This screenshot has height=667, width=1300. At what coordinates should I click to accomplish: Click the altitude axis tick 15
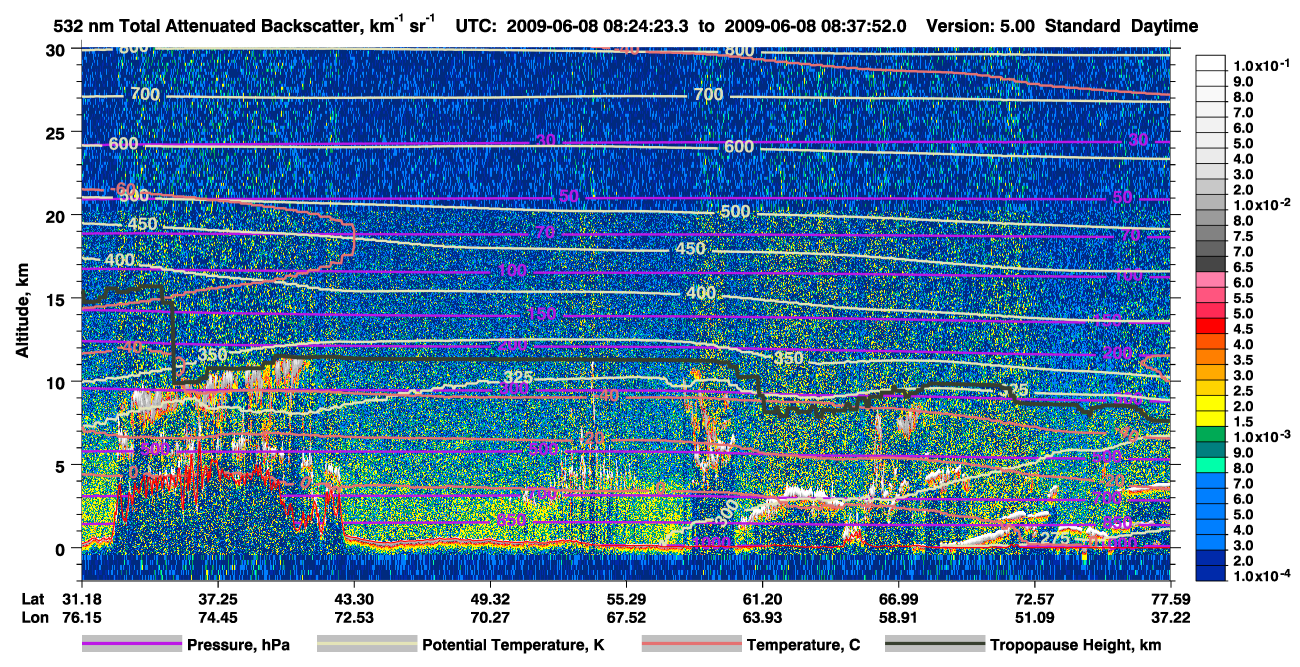tap(58, 299)
